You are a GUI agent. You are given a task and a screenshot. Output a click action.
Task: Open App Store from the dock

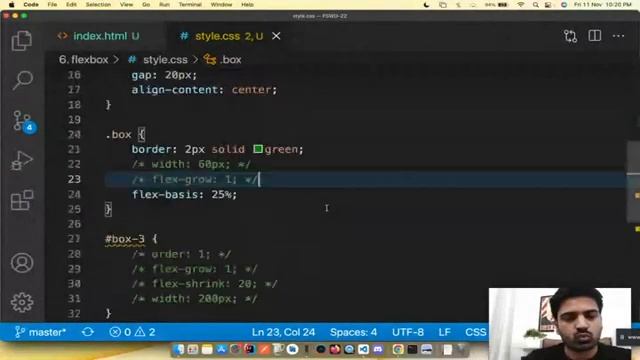[x=221, y=349]
